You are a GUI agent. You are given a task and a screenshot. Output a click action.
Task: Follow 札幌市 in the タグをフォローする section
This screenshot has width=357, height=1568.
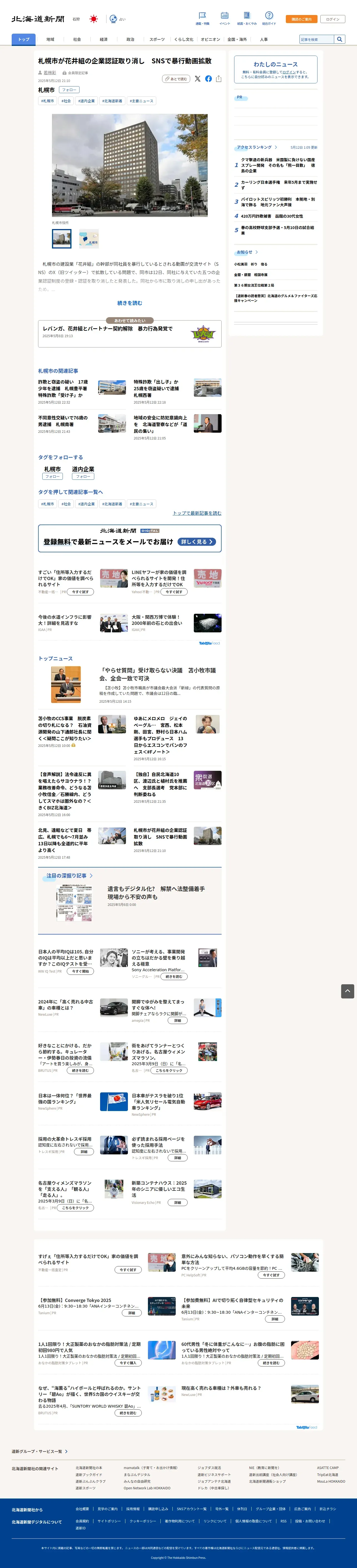point(52,477)
